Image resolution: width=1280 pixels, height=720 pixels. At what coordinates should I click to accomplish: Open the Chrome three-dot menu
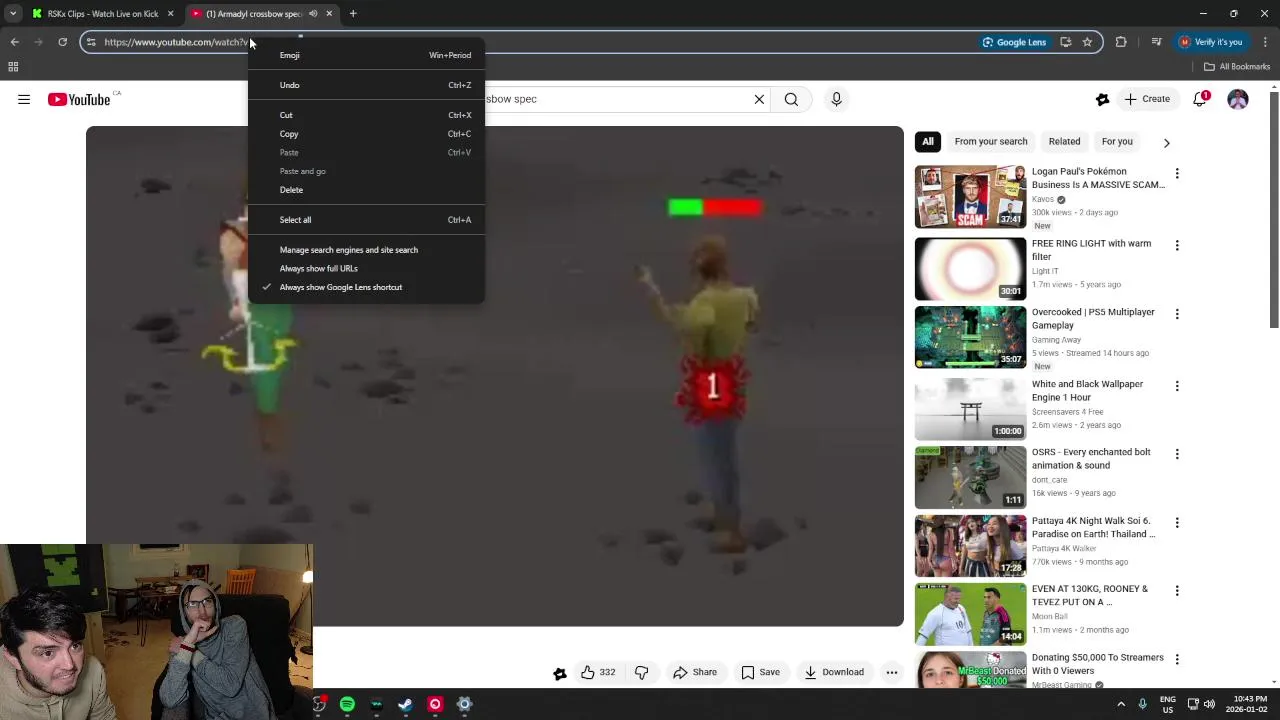click(1265, 42)
